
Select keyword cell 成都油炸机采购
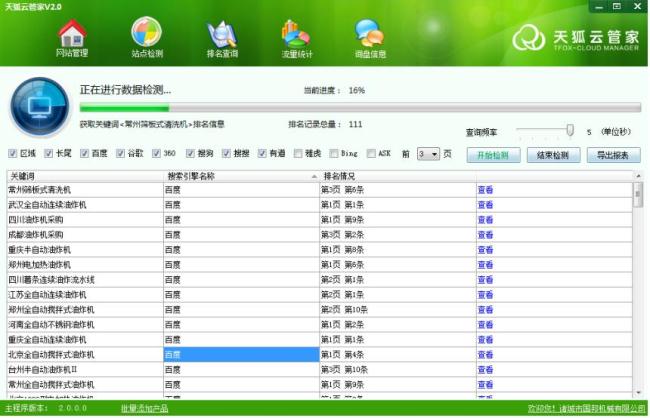click(x=85, y=235)
